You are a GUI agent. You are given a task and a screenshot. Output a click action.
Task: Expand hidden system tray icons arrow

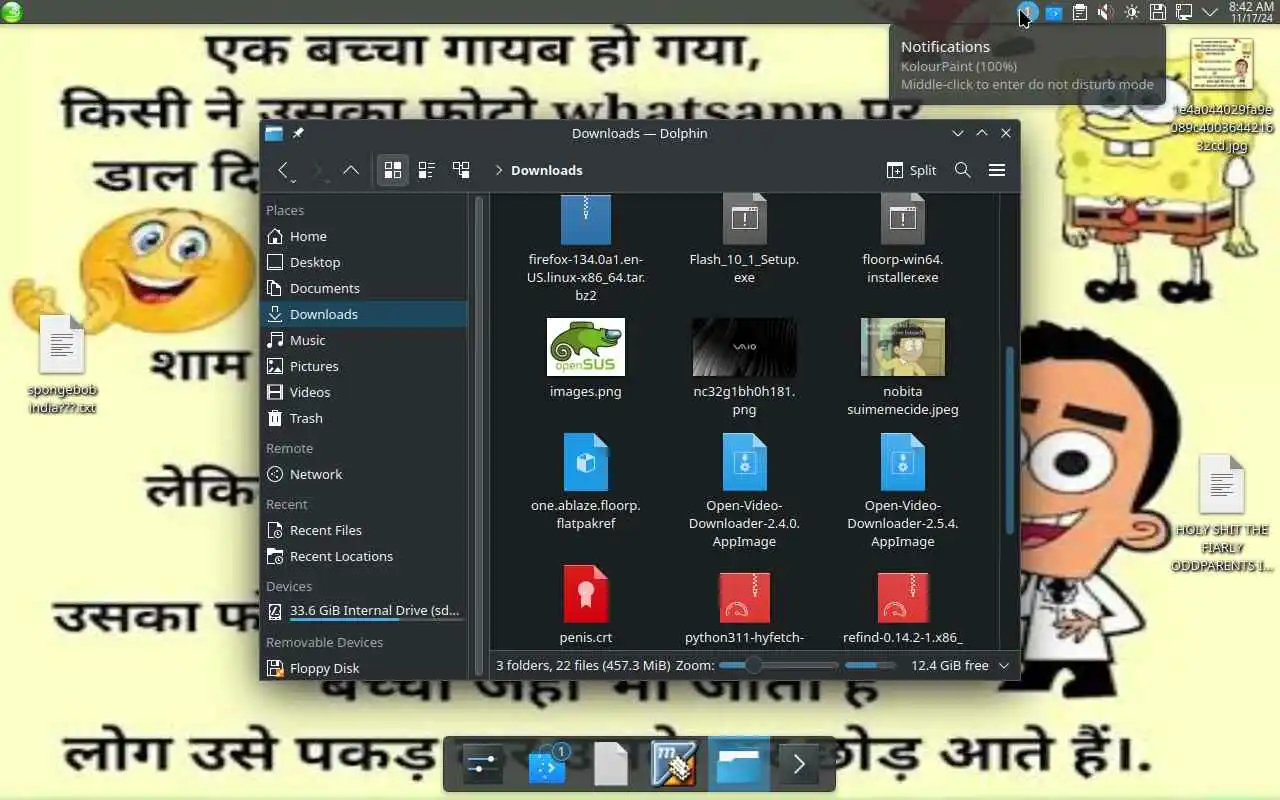1209,12
